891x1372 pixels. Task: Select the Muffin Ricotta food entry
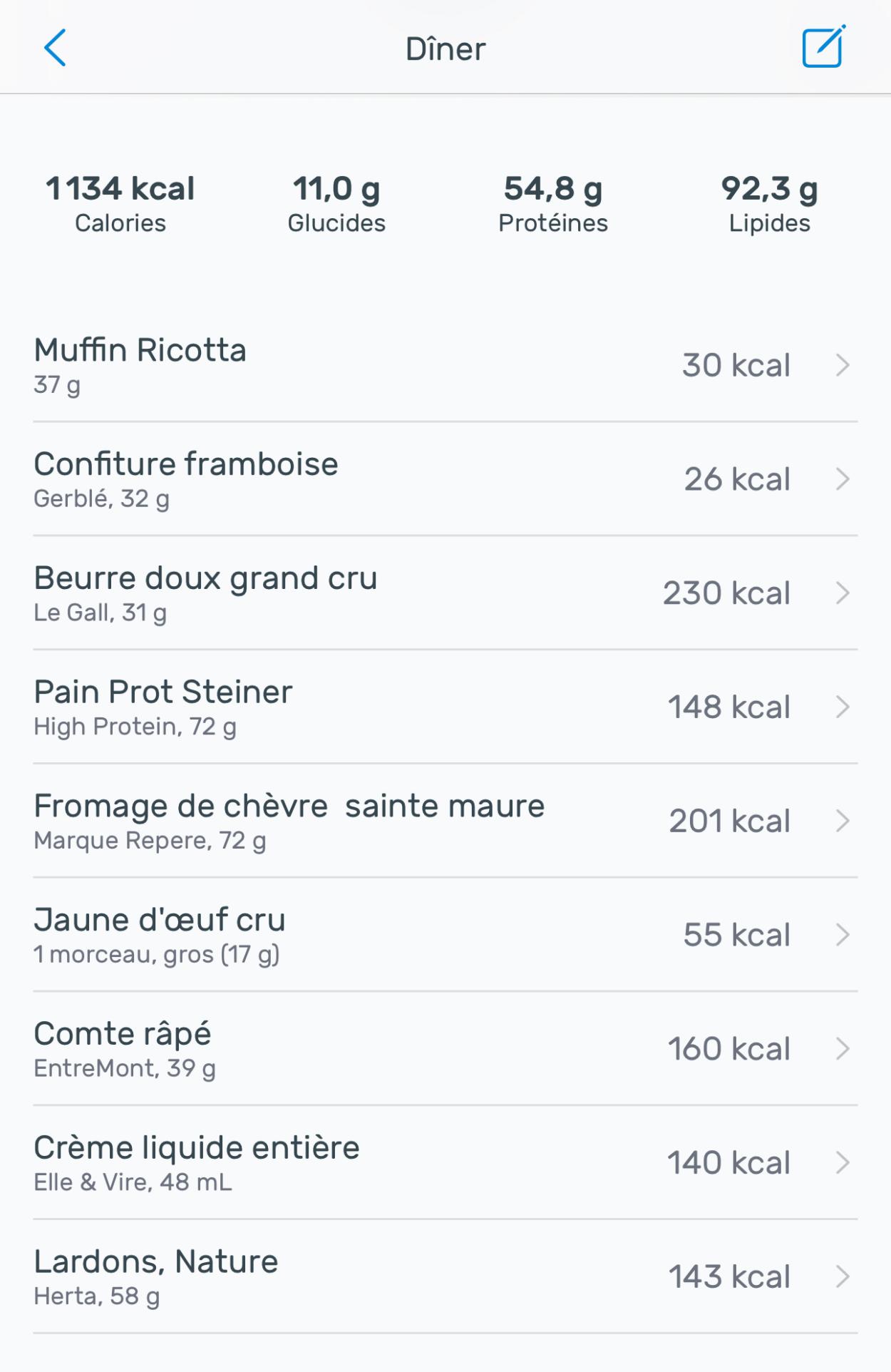pyautogui.click(x=140, y=351)
